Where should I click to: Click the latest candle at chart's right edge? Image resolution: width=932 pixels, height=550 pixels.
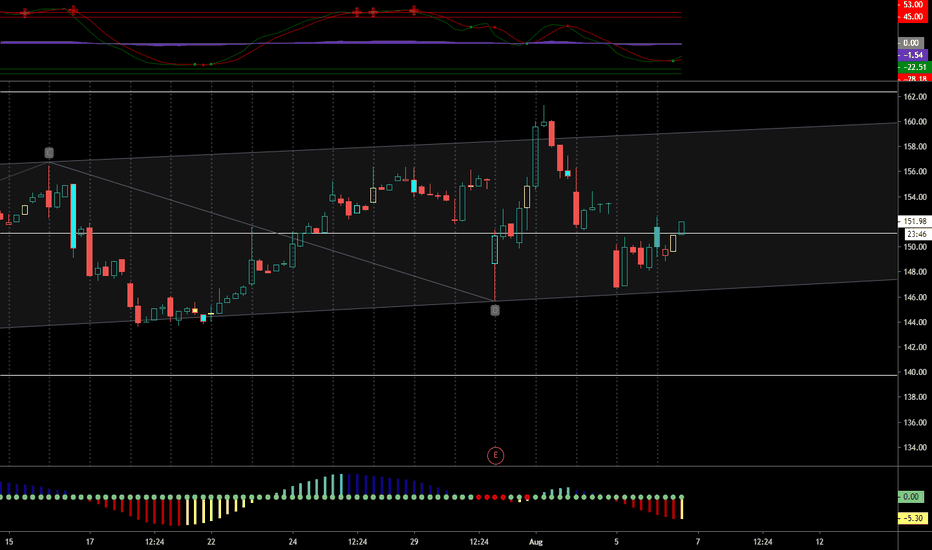point(682,228)
